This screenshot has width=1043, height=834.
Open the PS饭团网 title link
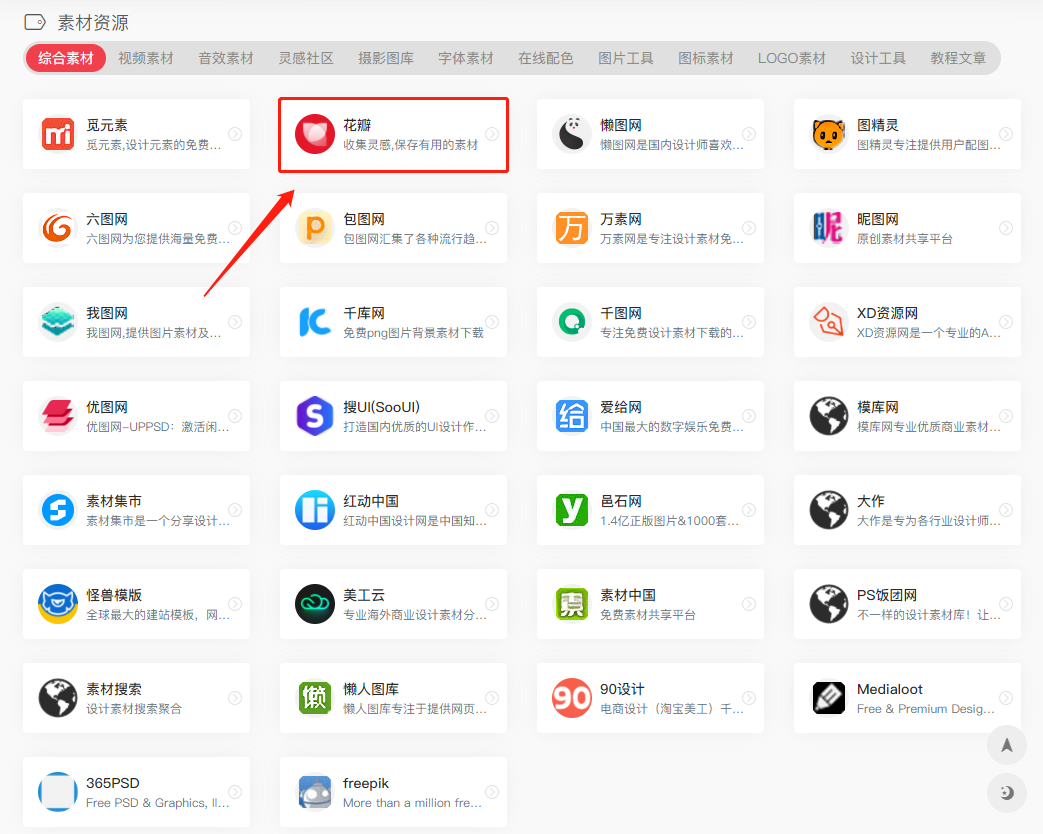(x=887, y=595)
